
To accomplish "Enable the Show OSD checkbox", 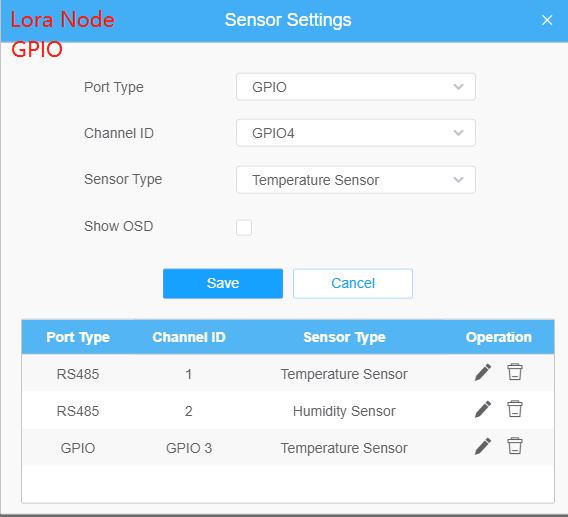I will click(x=244, y=228).
